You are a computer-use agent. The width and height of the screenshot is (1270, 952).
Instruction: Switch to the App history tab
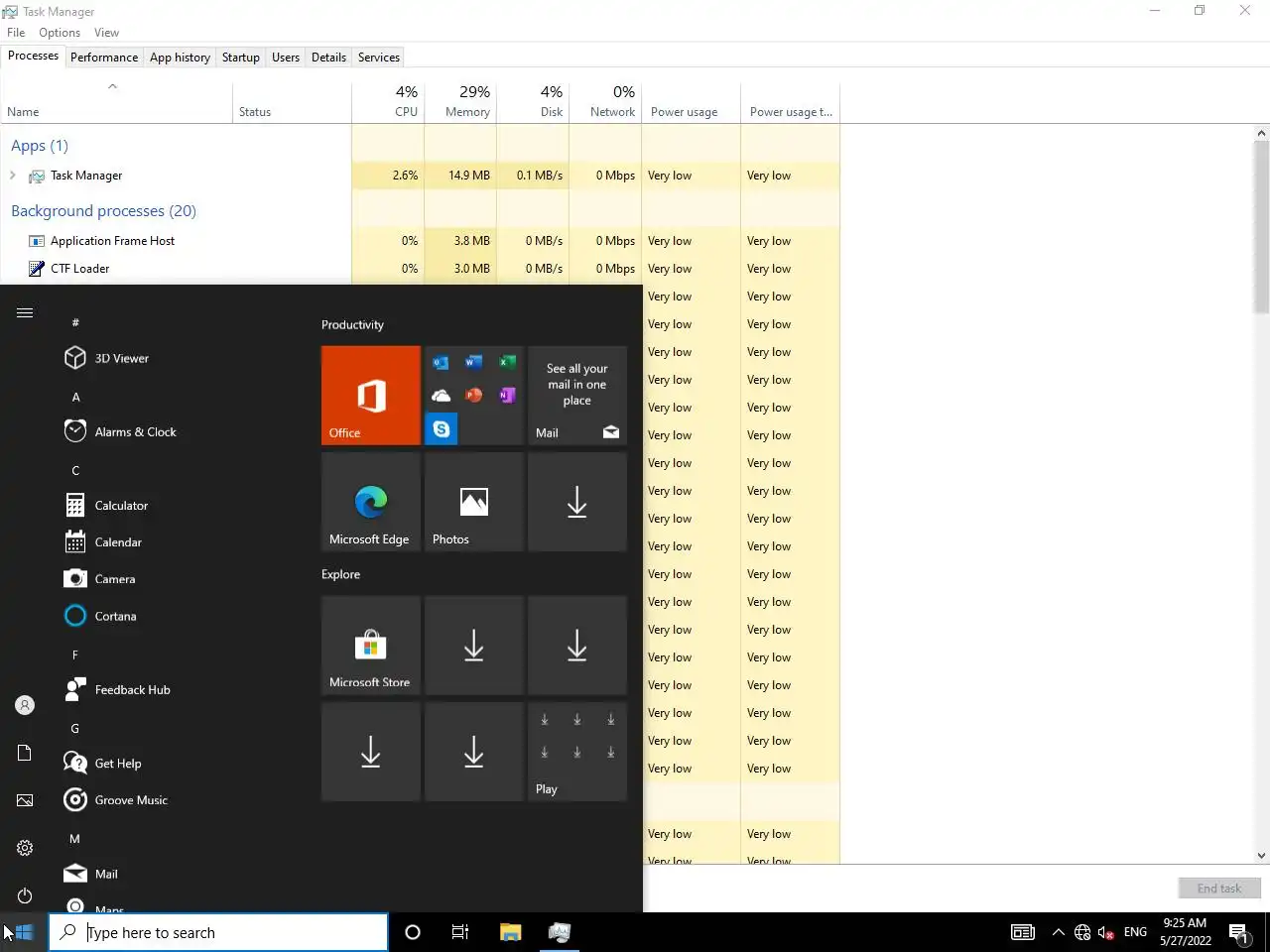pyautogui.click(x=180, y=58)
